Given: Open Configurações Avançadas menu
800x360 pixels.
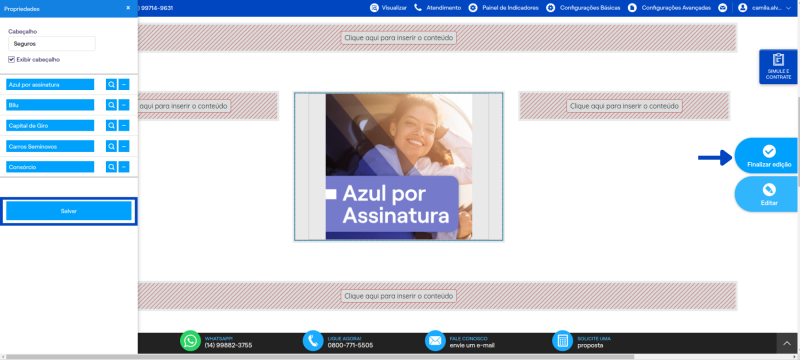Looking at the screenshot, I should pos(669,8).
